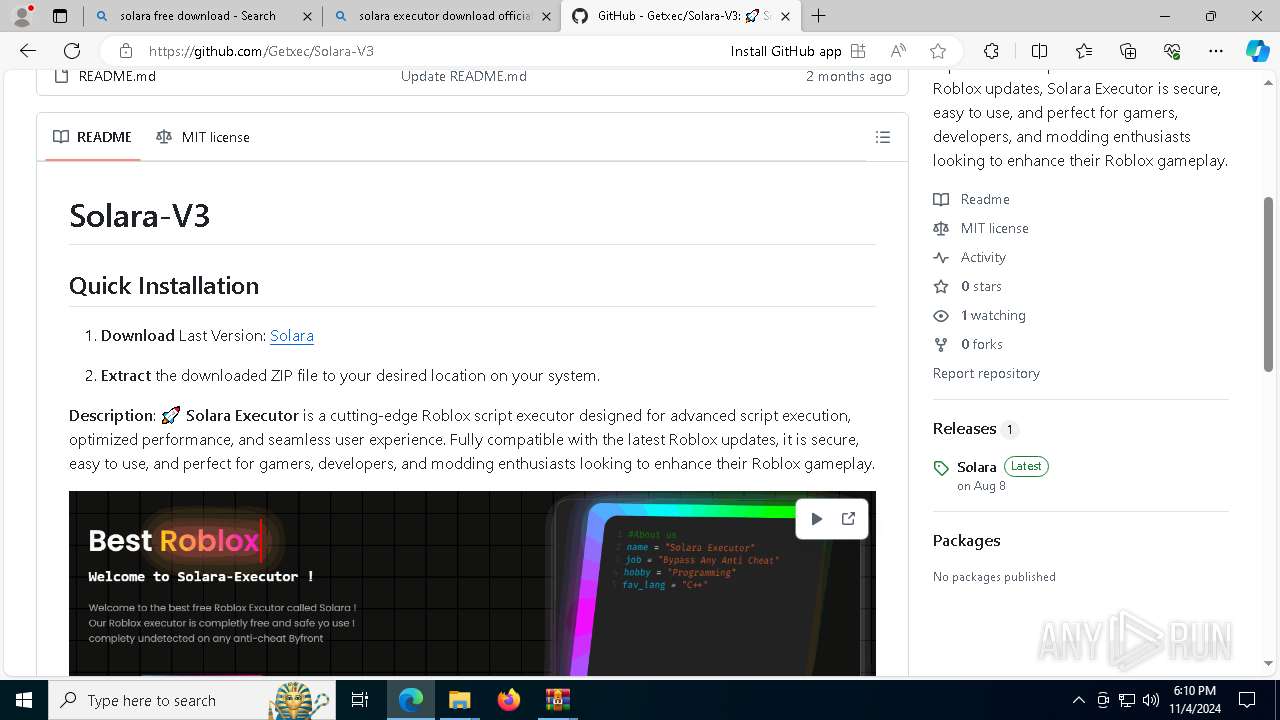Open Favorites list icon
The image size is (1280, 720).
point(1084,51)
